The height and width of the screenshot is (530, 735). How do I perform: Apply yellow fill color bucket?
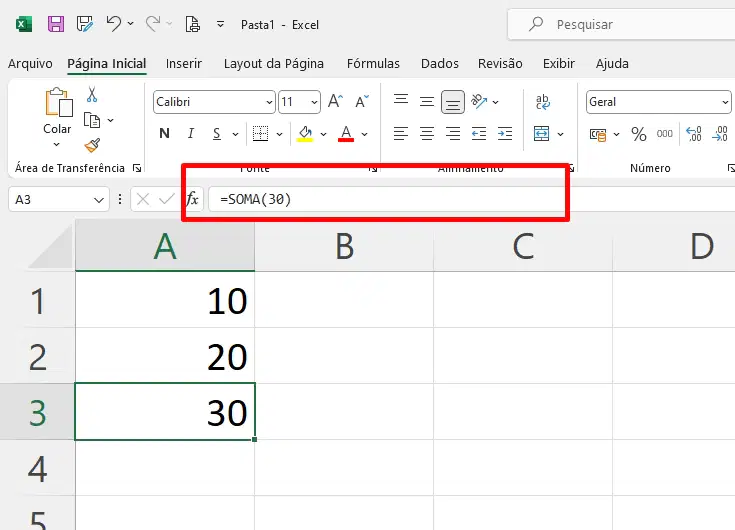click(305, 134)
